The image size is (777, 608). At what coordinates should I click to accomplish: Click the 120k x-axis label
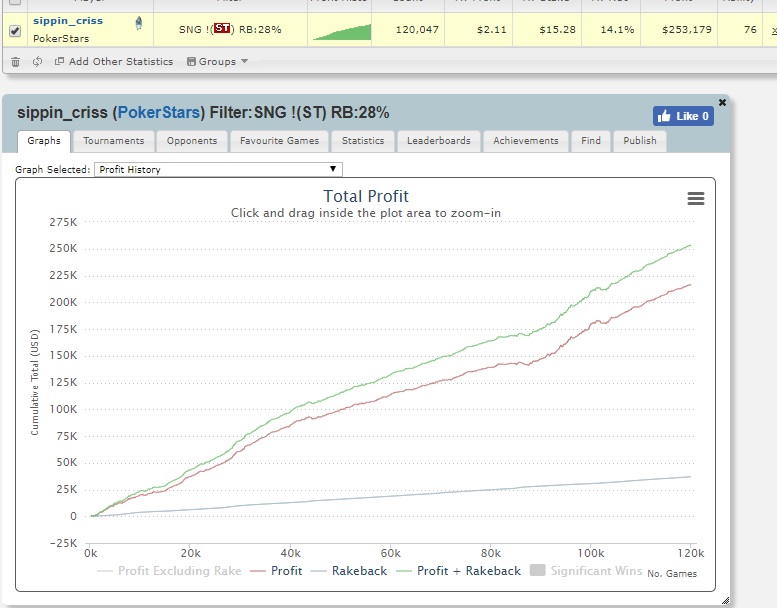click(x=691, y=553)
